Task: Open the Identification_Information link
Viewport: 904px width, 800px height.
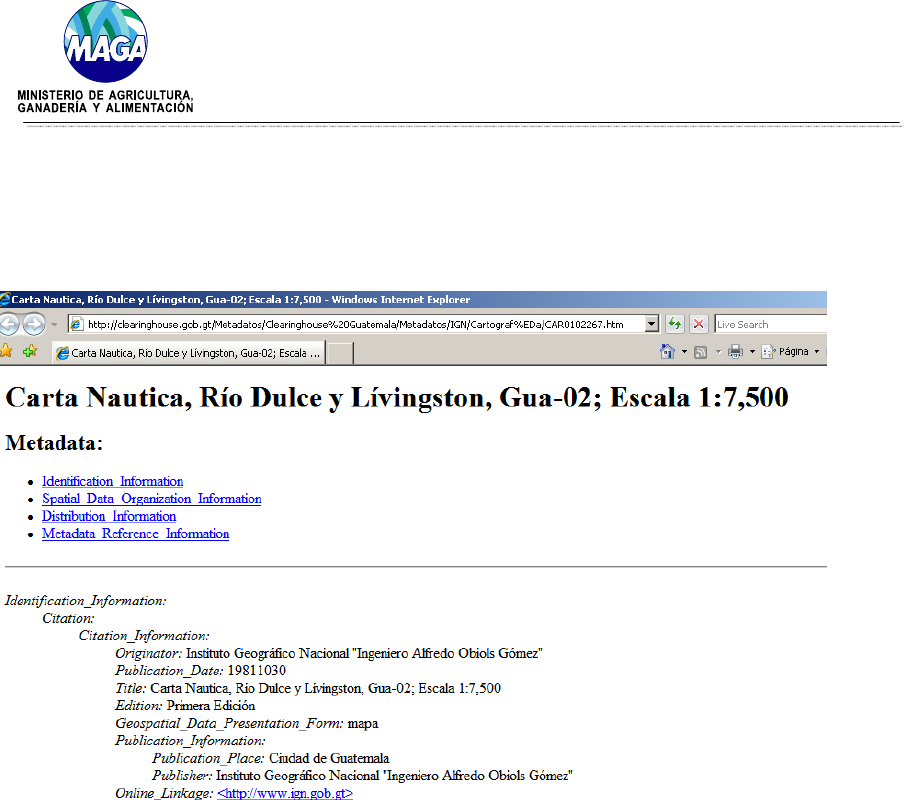Action: pyautogui.click(x=112, y=481)
